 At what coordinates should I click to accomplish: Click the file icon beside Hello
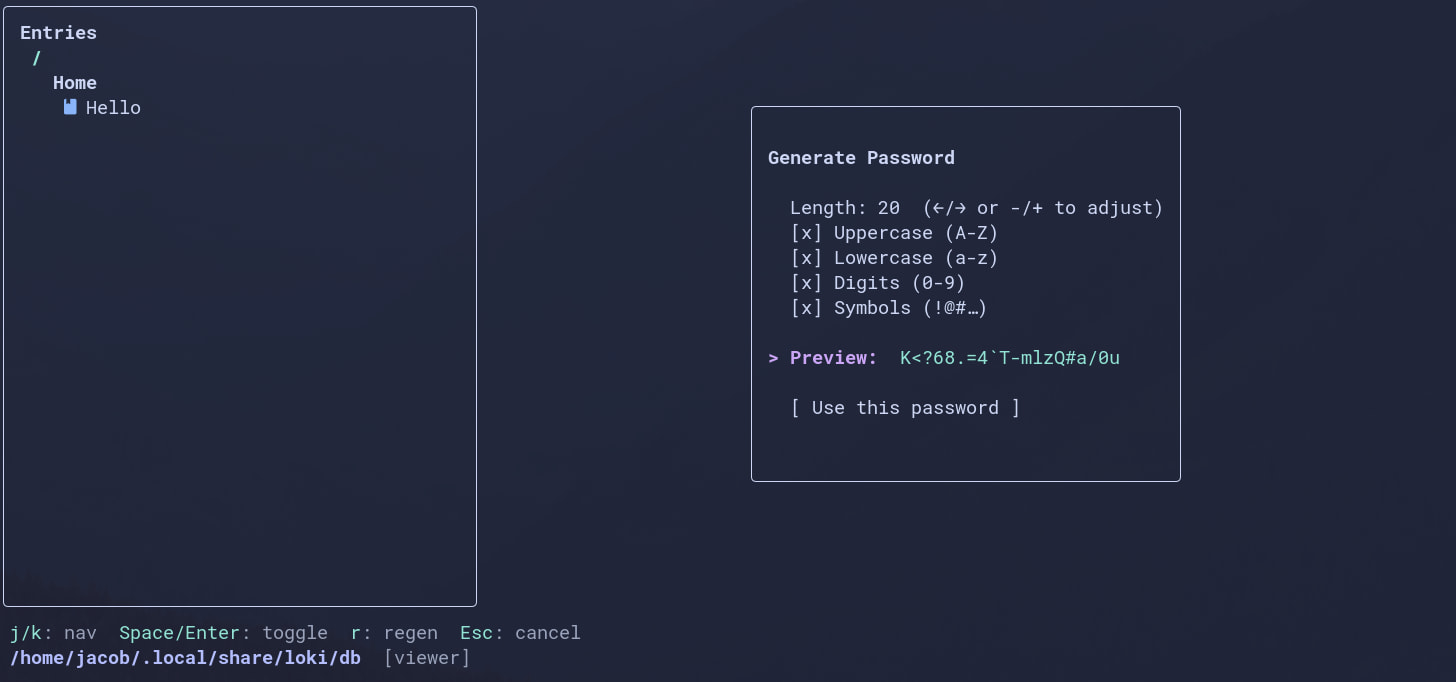[70, 107]
